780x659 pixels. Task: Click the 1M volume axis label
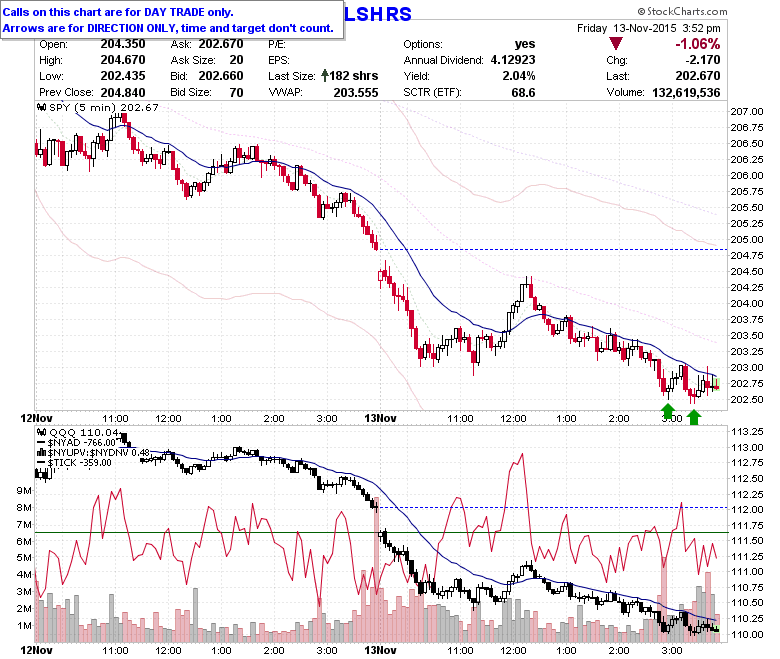point(24,626)
